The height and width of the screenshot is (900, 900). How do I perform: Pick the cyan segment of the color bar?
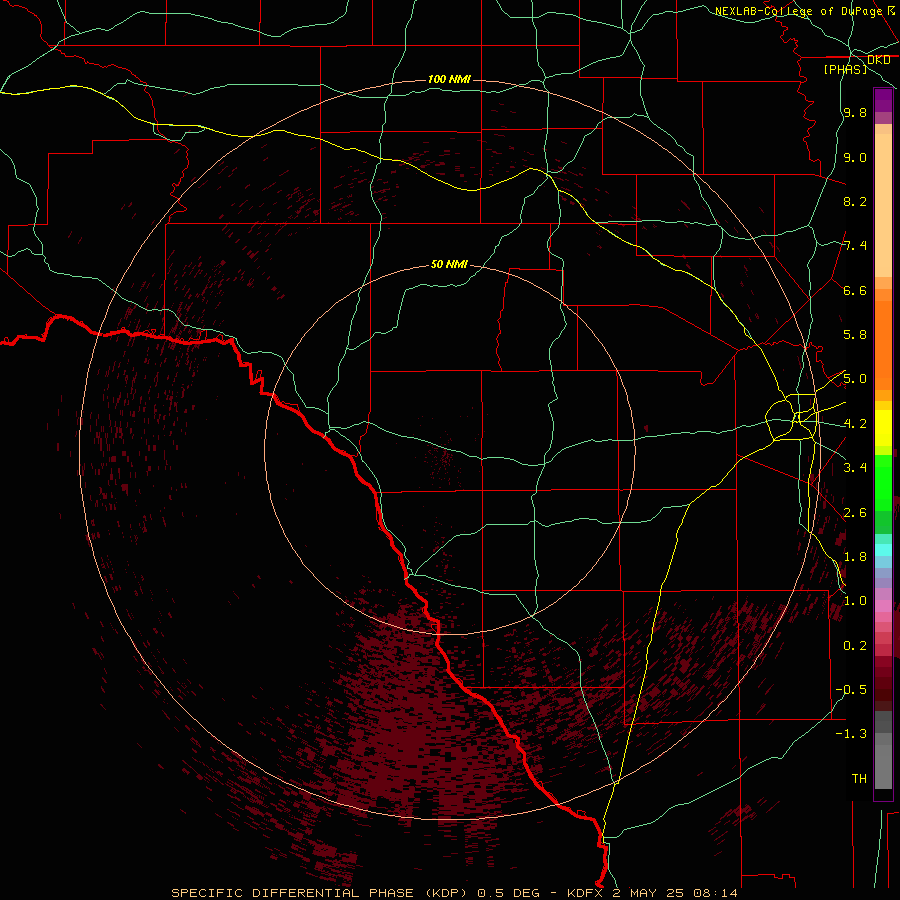tap(883, 550)
